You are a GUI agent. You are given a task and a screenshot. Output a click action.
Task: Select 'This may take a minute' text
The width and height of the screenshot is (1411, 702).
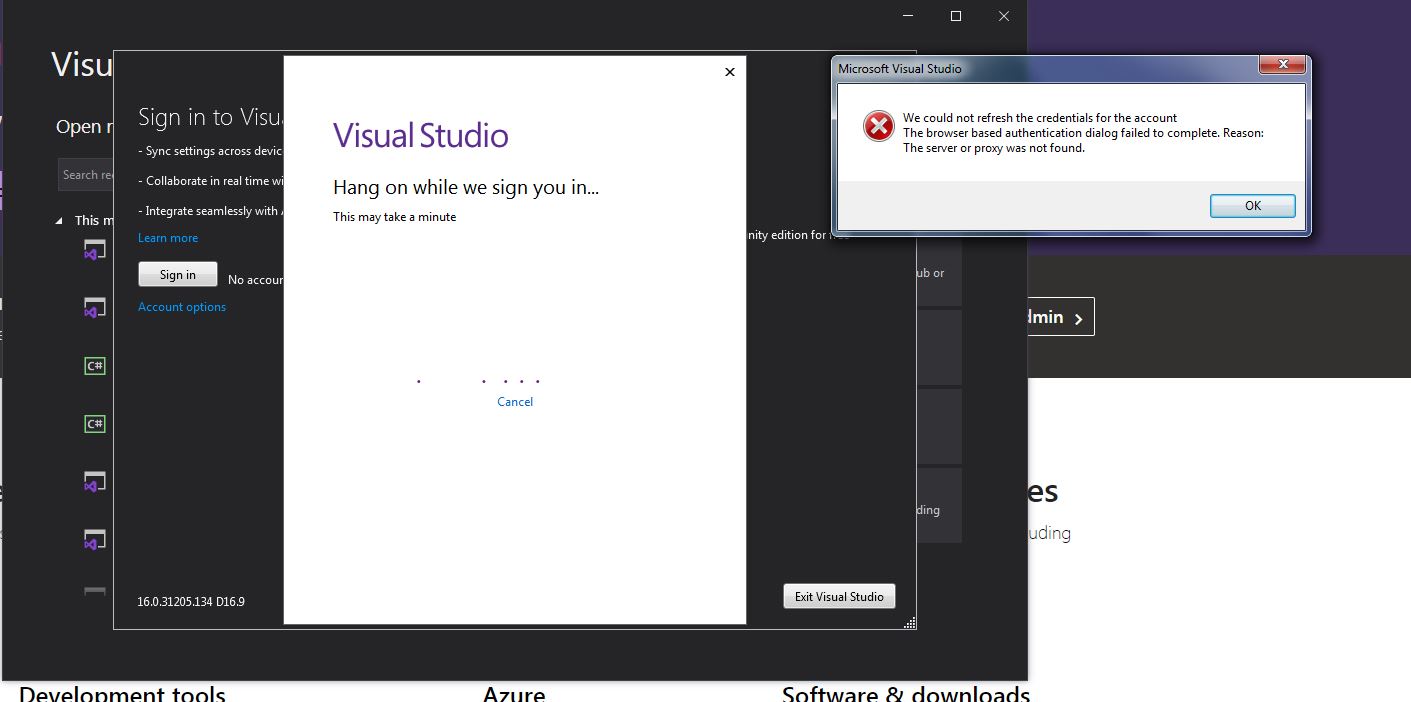[x=394, y=217]
